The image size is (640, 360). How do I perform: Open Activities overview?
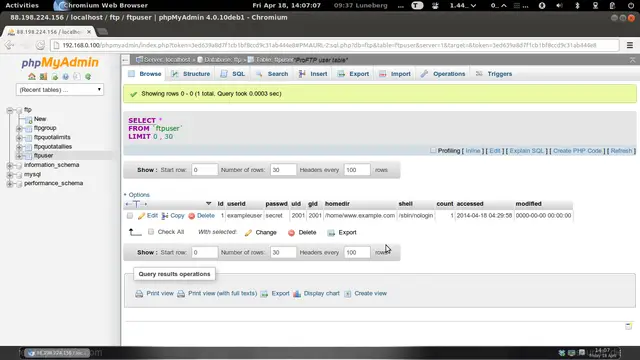click(22, 5)
